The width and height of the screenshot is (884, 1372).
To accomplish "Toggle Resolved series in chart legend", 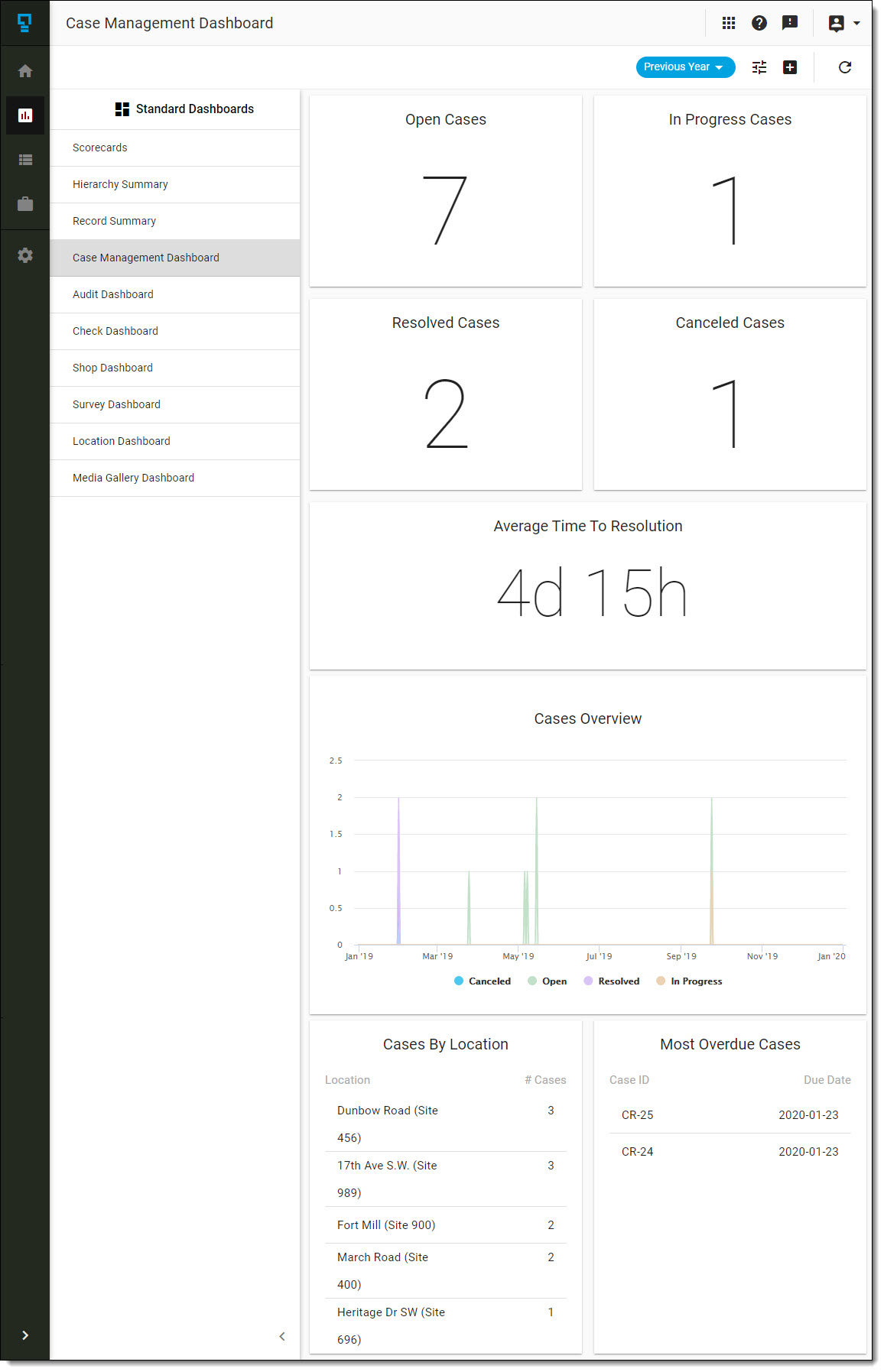I will click(612, 981).
